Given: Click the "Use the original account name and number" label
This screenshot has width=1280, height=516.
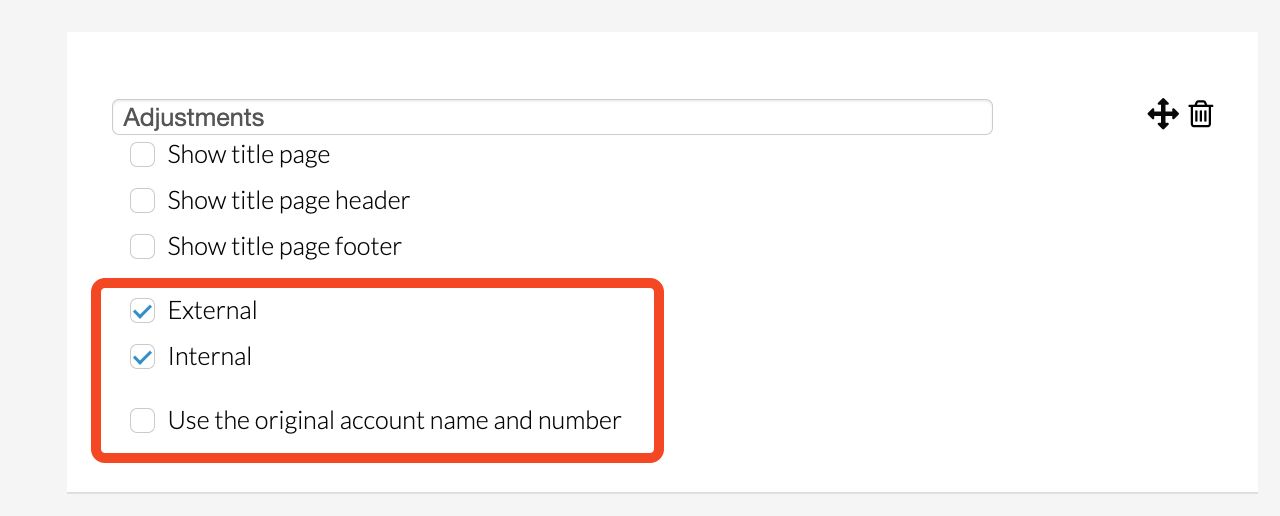Looking at the screenshot, I should pyautogui.click(x=395, y=421).
